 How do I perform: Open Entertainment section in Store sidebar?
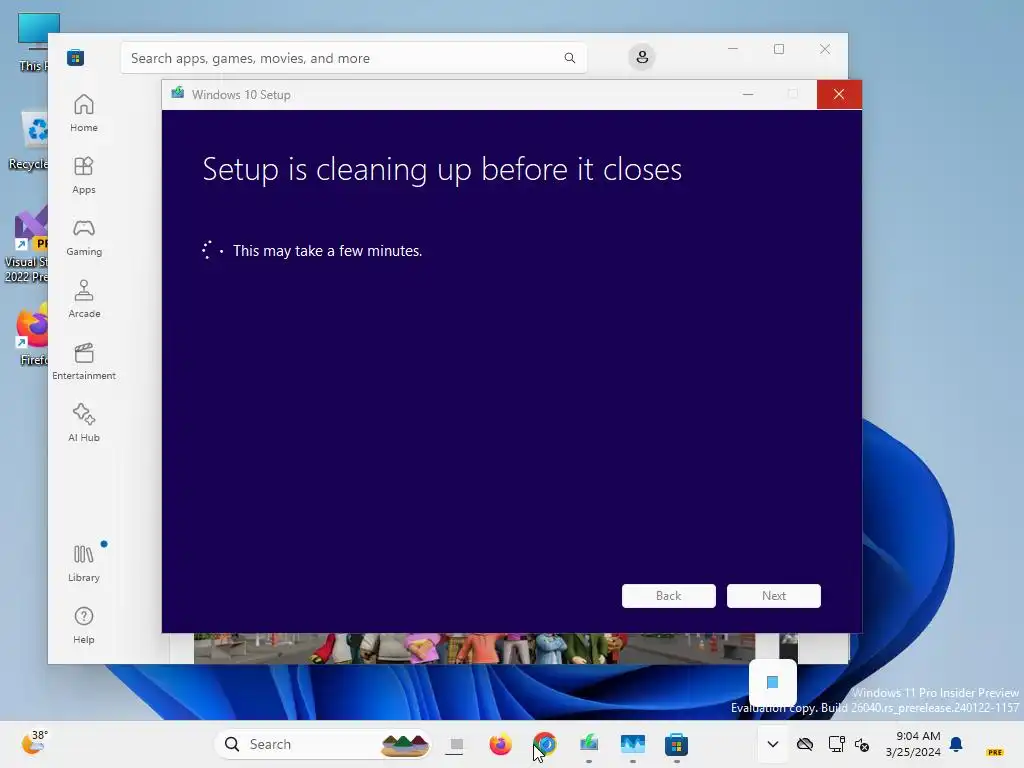(x=84, y=362)
